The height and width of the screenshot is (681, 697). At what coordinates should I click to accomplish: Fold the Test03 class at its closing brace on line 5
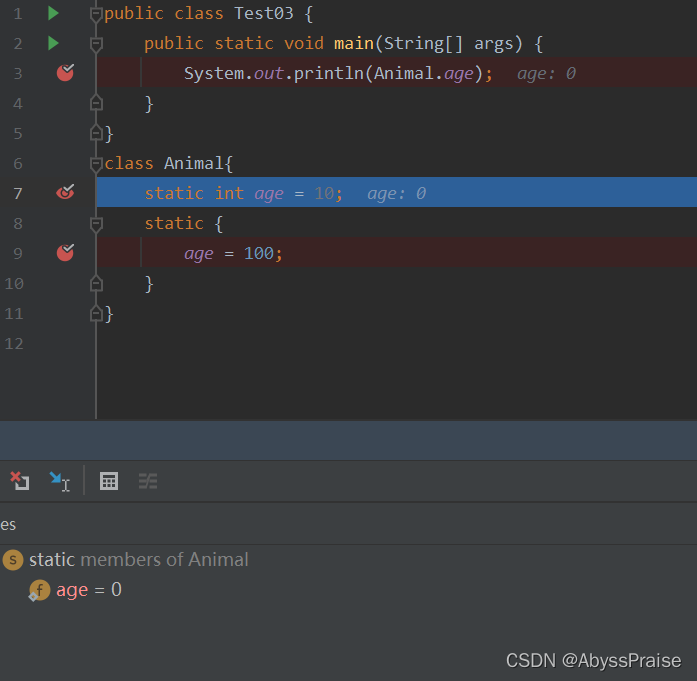point(96,133)
